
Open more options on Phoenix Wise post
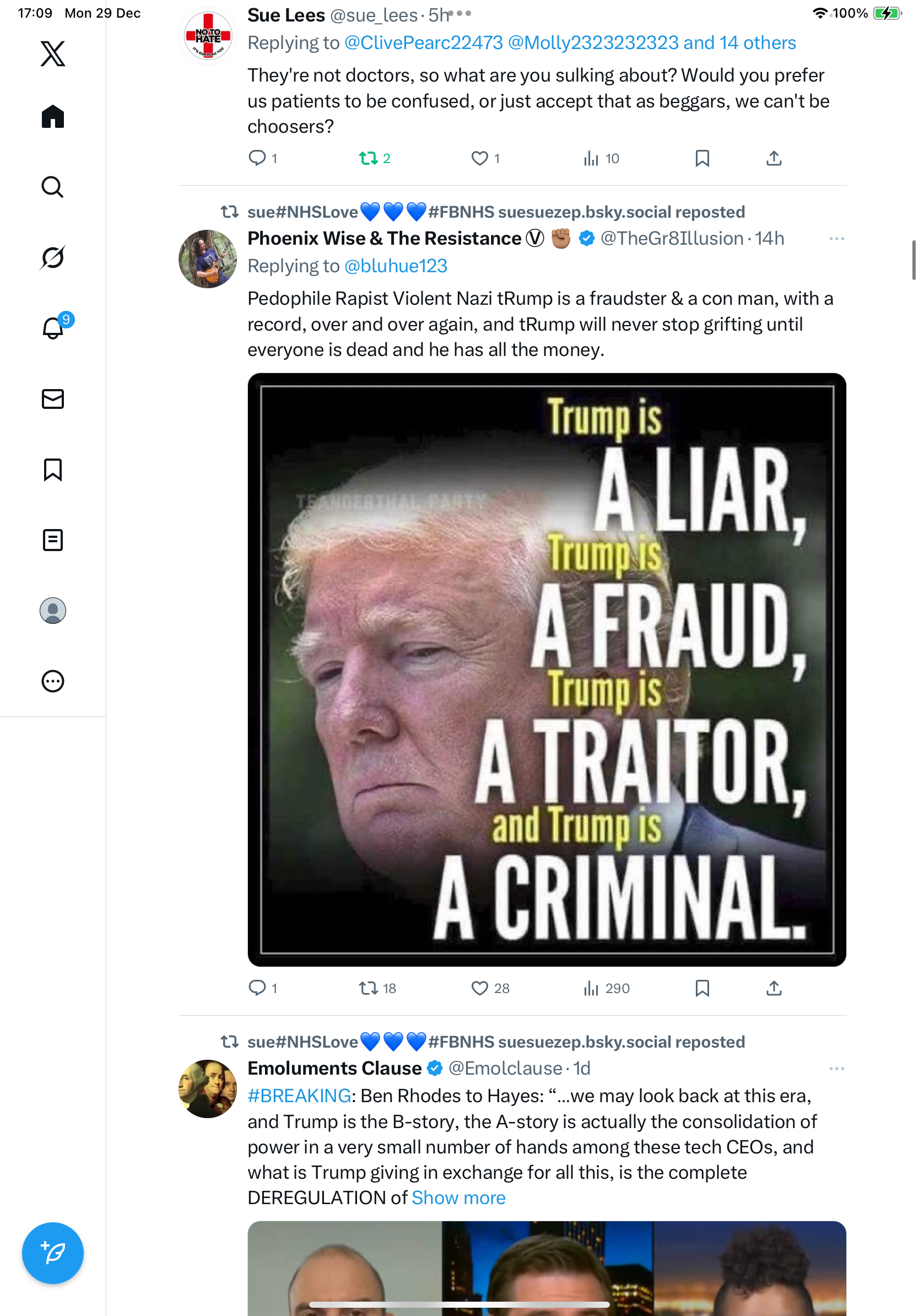pos(836,239)
